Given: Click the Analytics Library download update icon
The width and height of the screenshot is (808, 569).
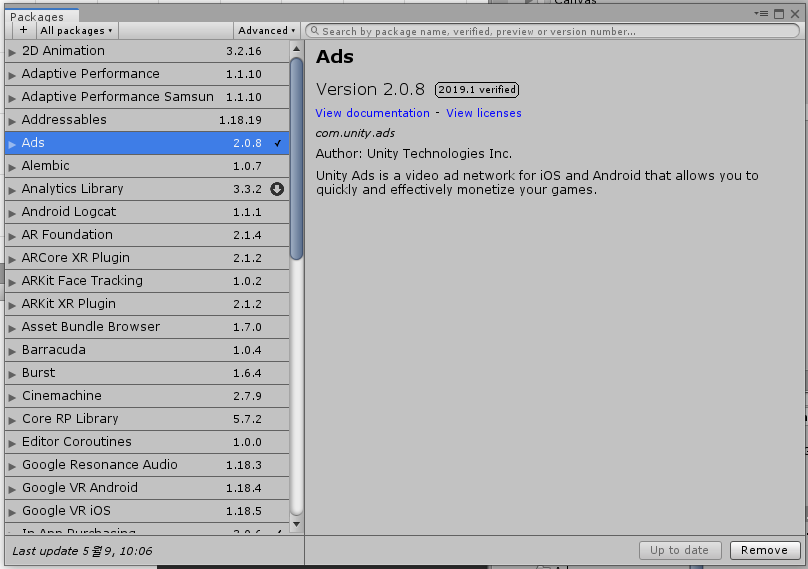Looking at the screenshot, I should tap(277, 189).
